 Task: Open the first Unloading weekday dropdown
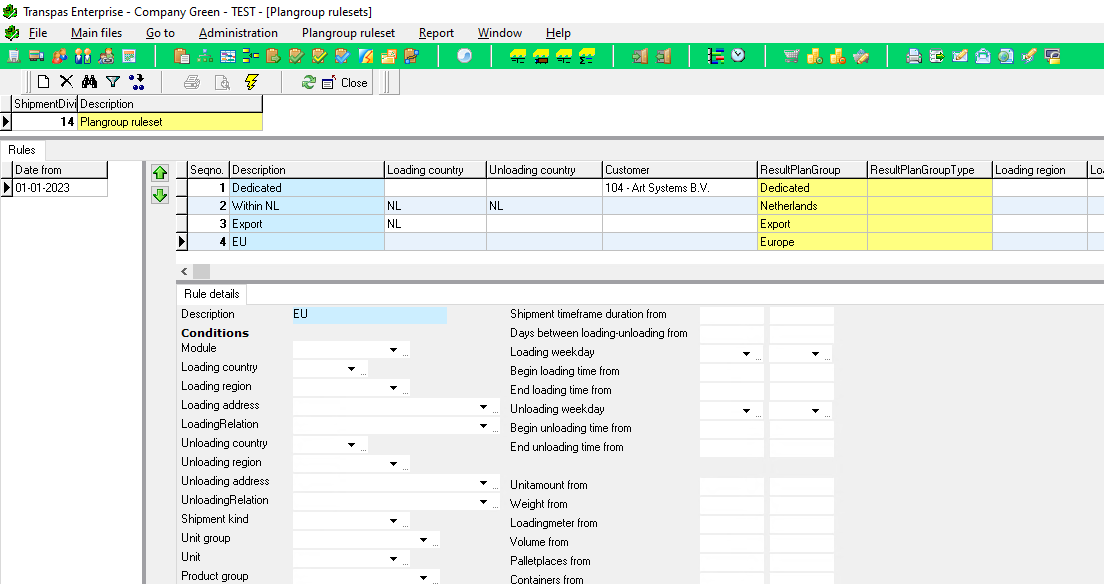(746, 411)
